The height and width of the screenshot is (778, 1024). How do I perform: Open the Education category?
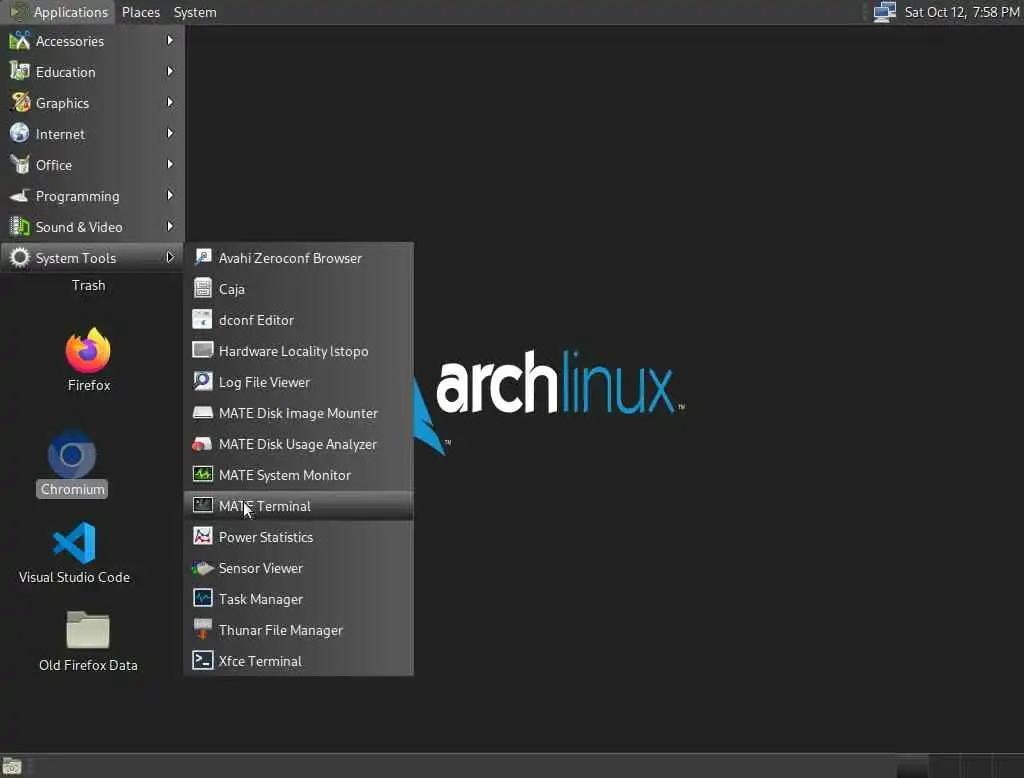pos(92,72)
